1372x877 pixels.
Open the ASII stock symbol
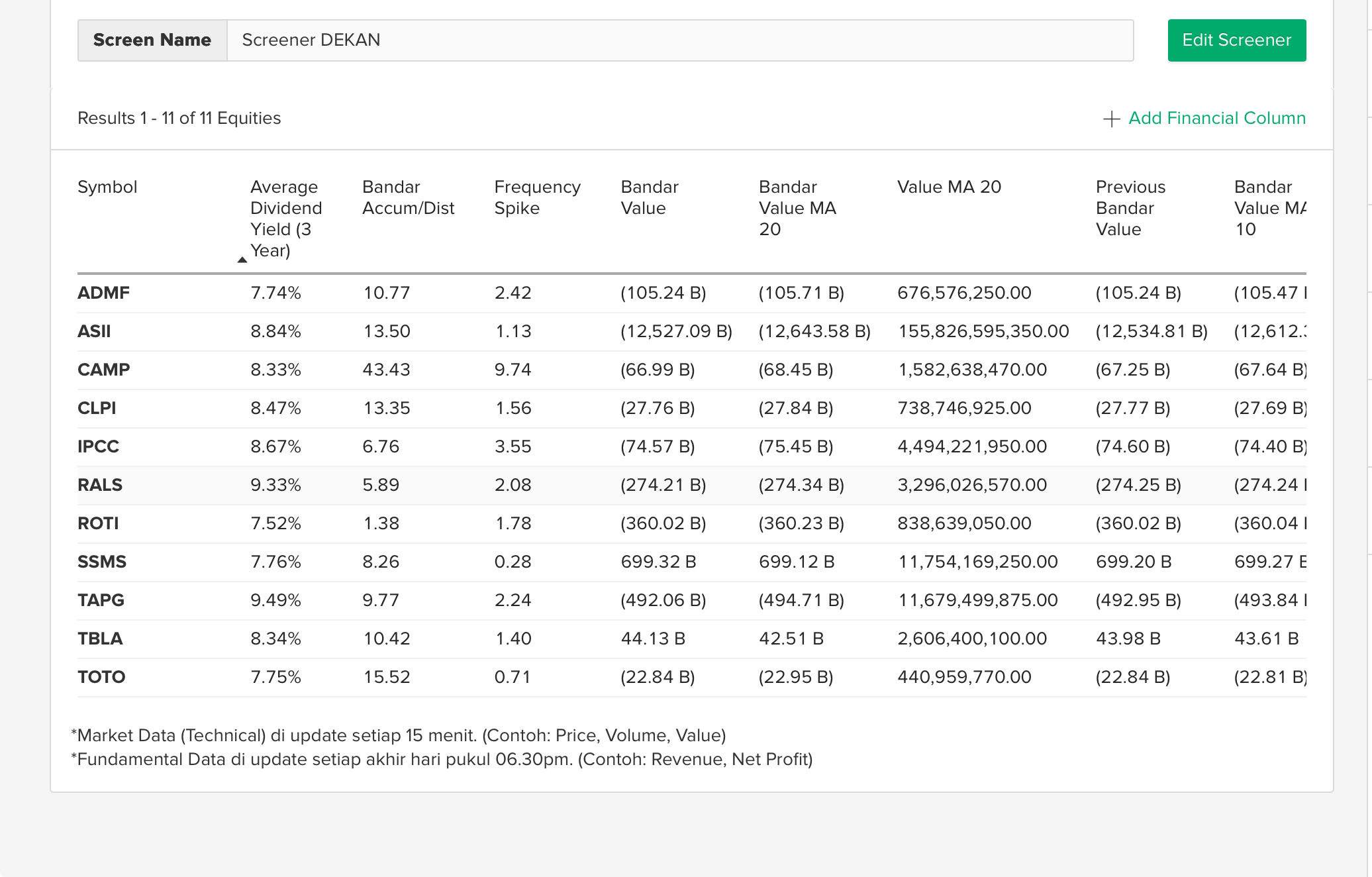pos(94,331)
